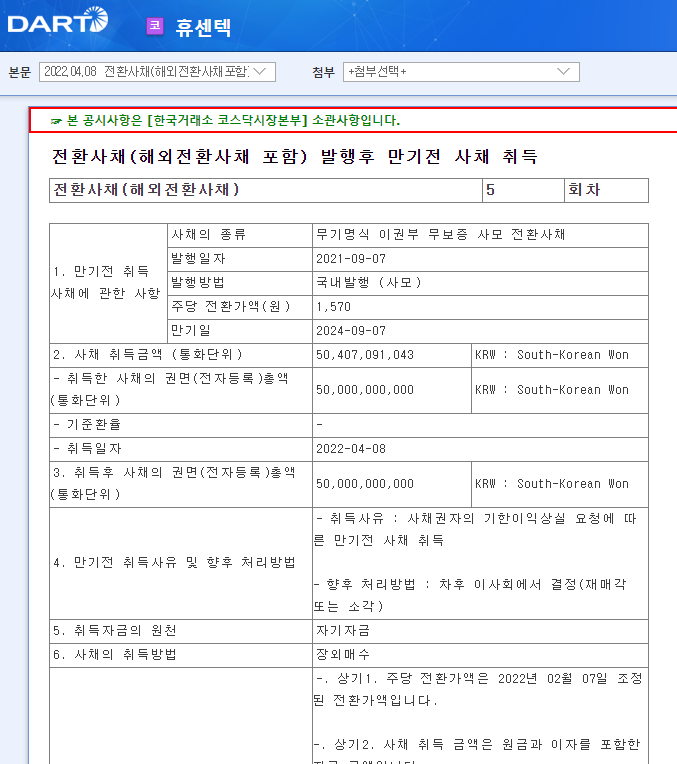Viewport: 677px width, 764px height.
Task: Click the 취득일자 label
Action: click(87, 448)
